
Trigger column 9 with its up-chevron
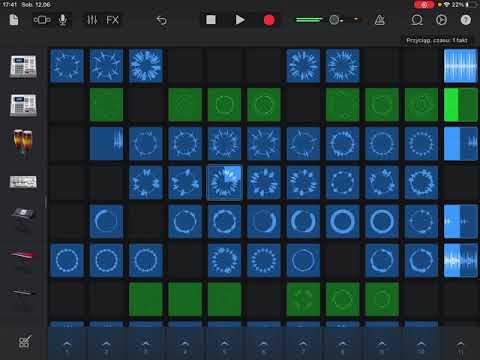point(382,345)
